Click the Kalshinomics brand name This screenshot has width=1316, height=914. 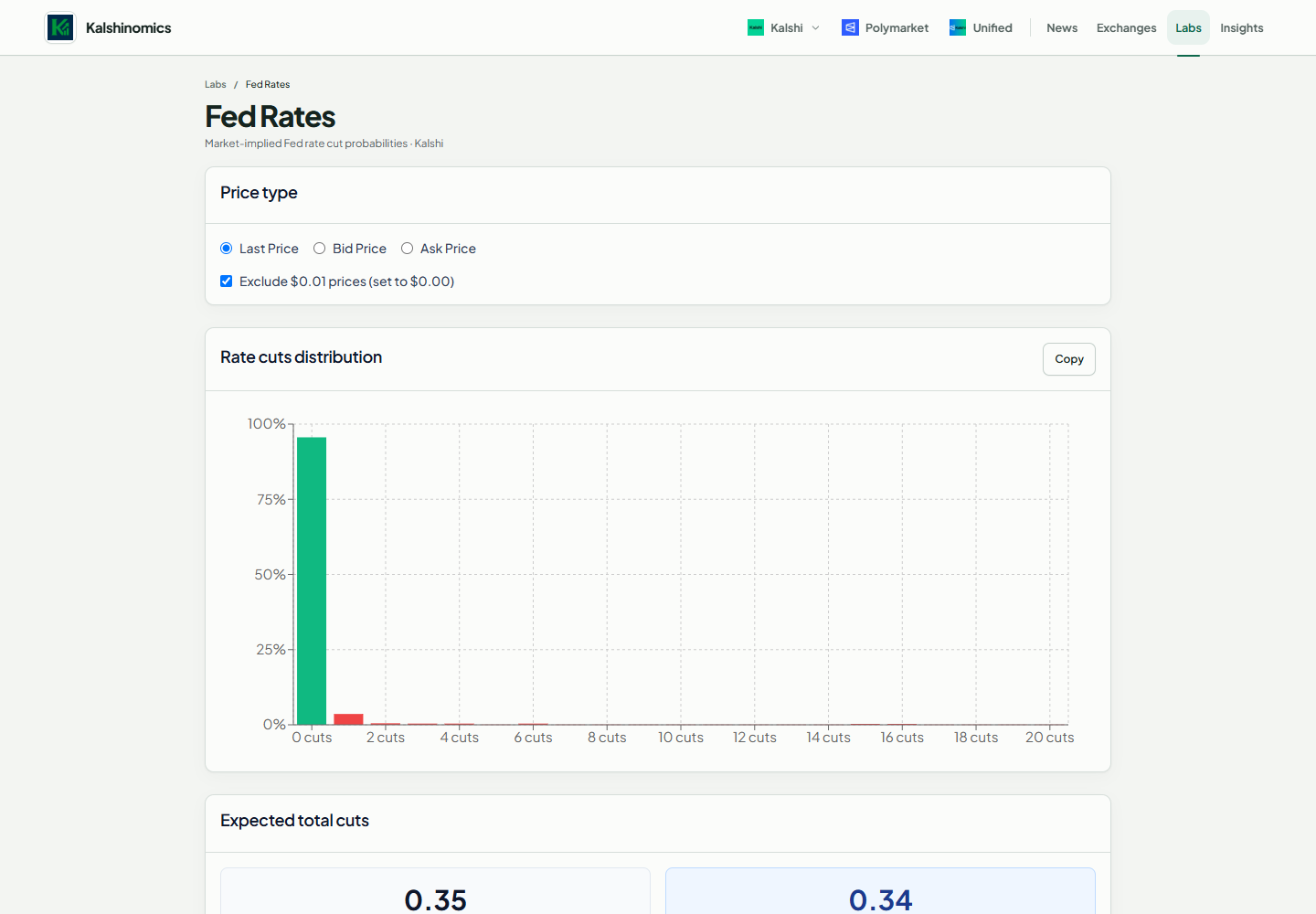tap(129, 27)
